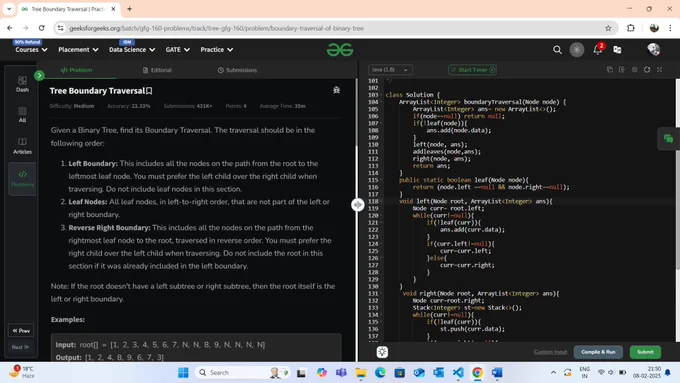Open Windows Start menu
The image size is (680, 383).
(x=183, y=373)
